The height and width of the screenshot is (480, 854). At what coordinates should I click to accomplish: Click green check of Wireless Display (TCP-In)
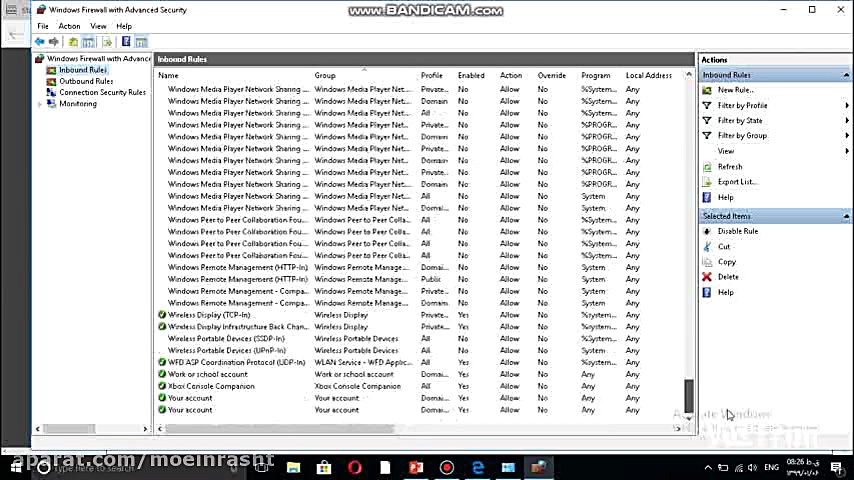pyautogui.click(x=162, y=315)
